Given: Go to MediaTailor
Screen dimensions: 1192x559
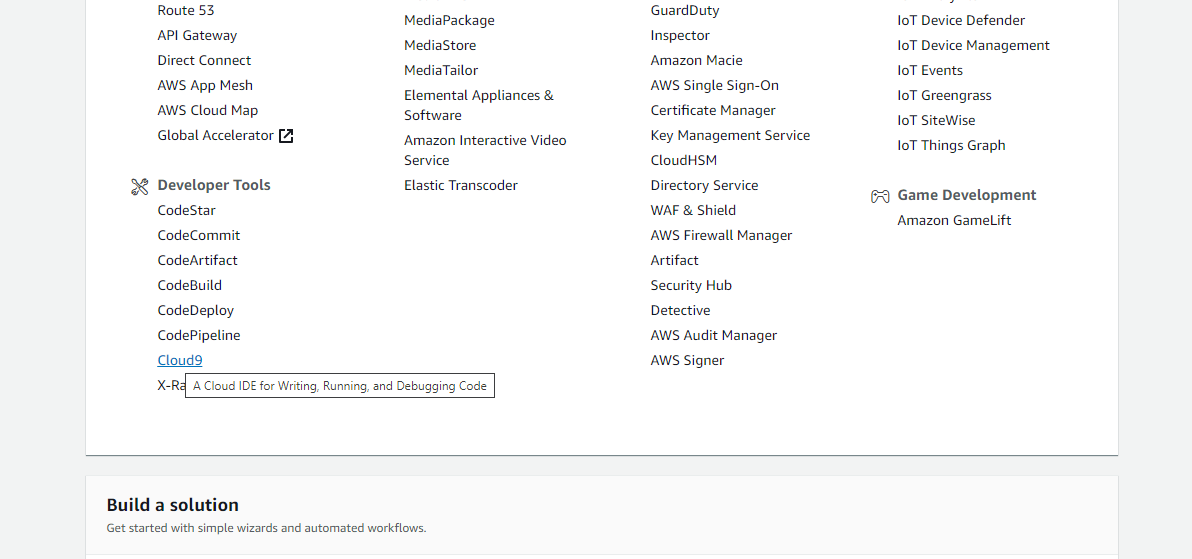Looking at the screenshot, I should 441,71.
